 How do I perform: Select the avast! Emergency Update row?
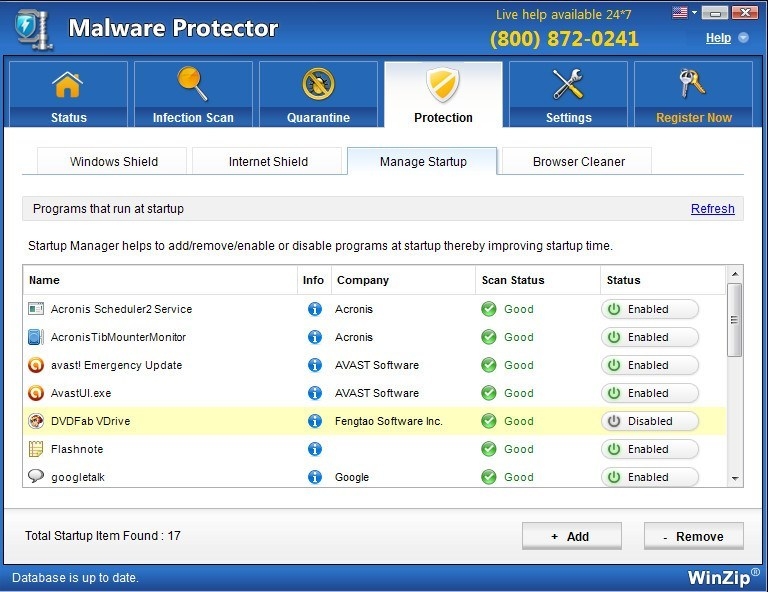click(x=160, y=365)
